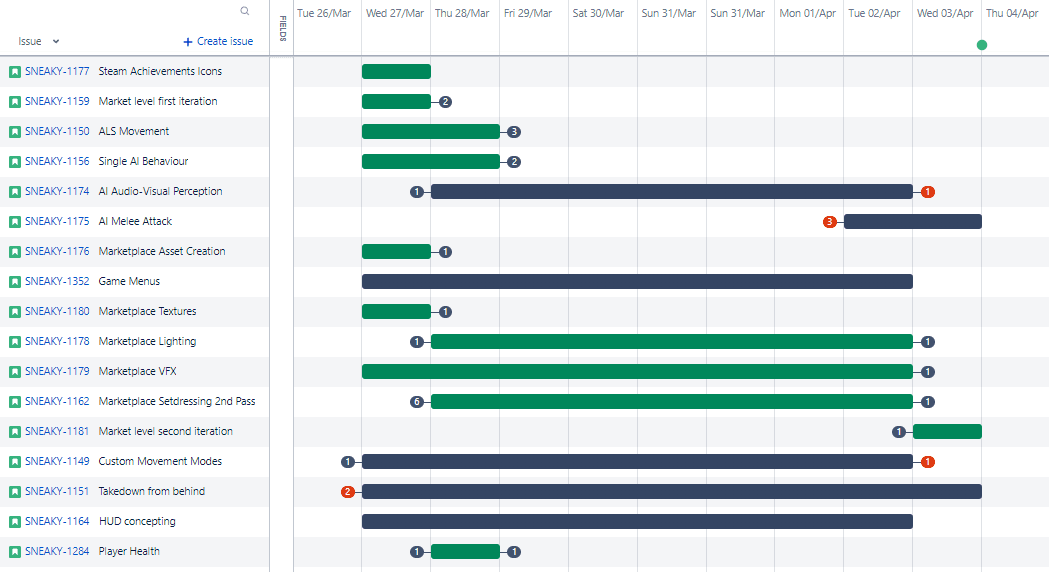Click story icon beside SNEAKY-1181

point(15,432)
